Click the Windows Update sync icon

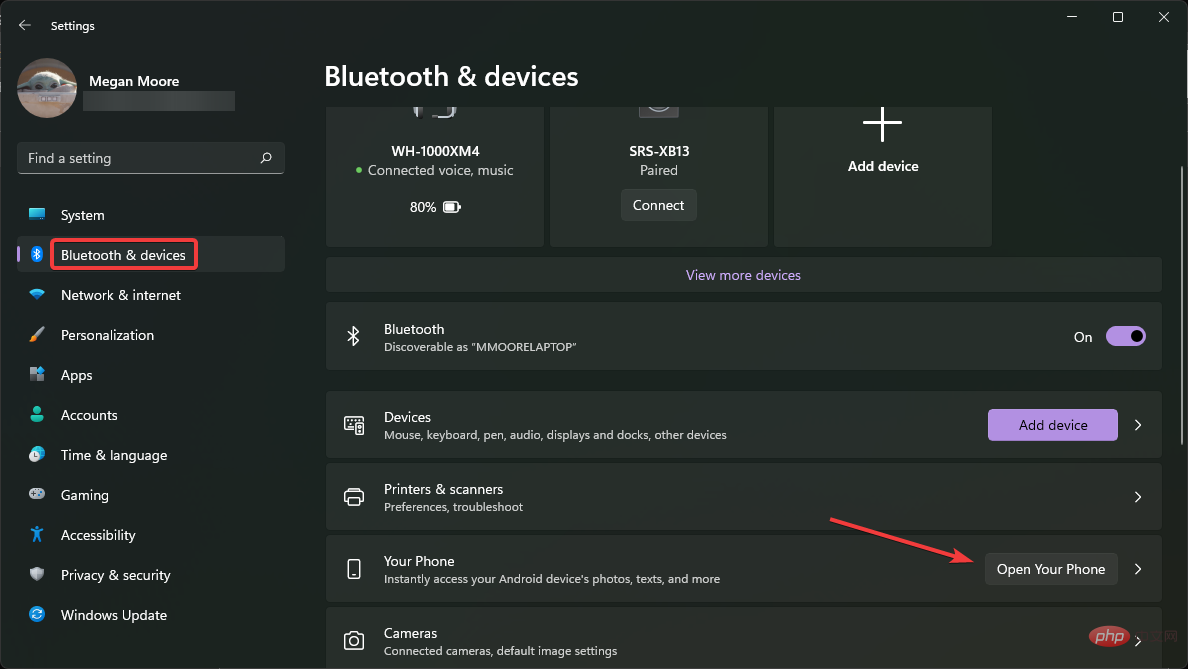36,614
